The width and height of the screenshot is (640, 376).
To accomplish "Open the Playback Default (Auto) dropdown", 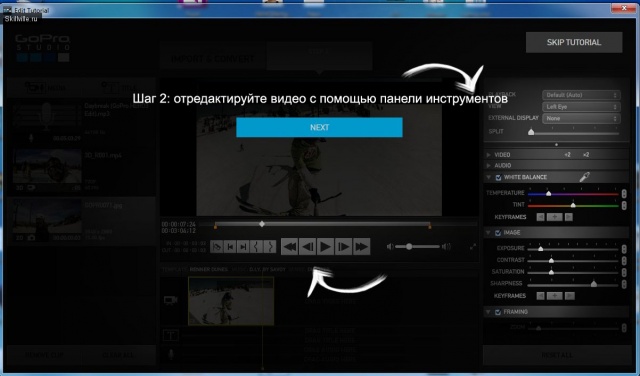I will pyautogui.click(x=581, y=95).
